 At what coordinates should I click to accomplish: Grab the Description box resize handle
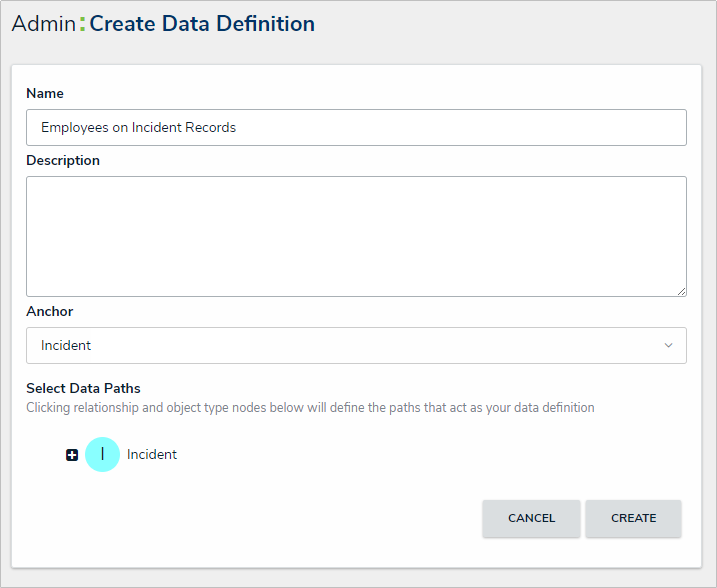(681, 291)
